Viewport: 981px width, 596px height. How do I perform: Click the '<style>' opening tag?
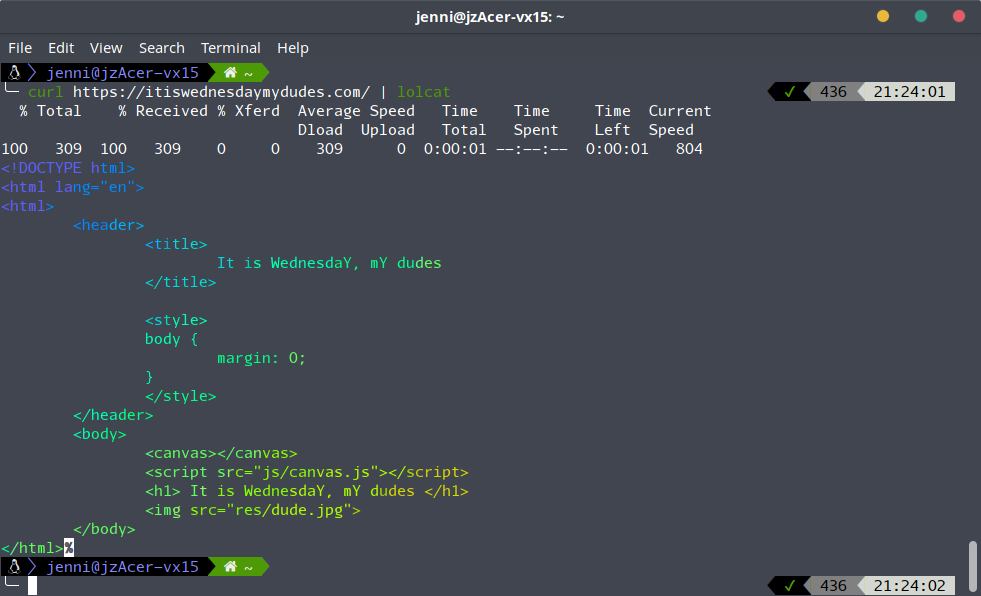pyautogui.click(x=176, y=320)
